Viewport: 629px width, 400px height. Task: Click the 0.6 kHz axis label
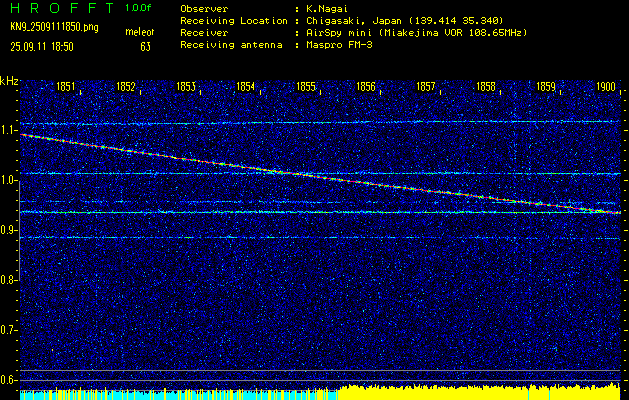point(8,380)
